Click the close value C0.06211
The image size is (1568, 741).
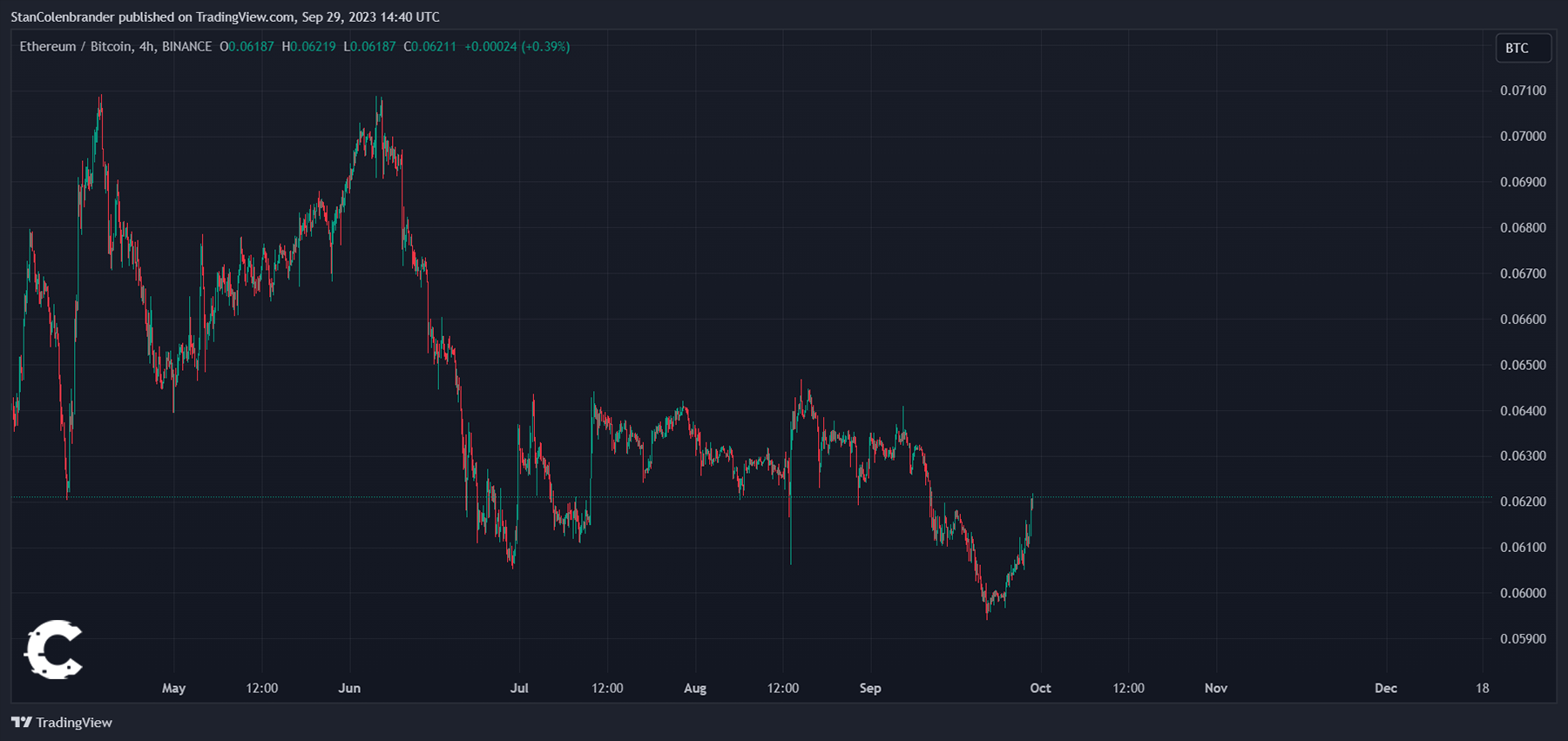pyautogui.click(x=429, y=47)
